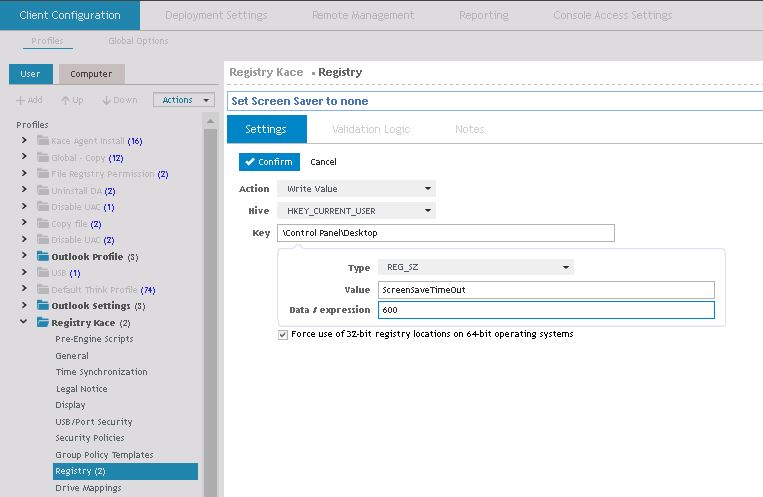This screenshot has height=497, width=763.
Task: Click the Registry Kace folder icon
Action: point(43,323)
